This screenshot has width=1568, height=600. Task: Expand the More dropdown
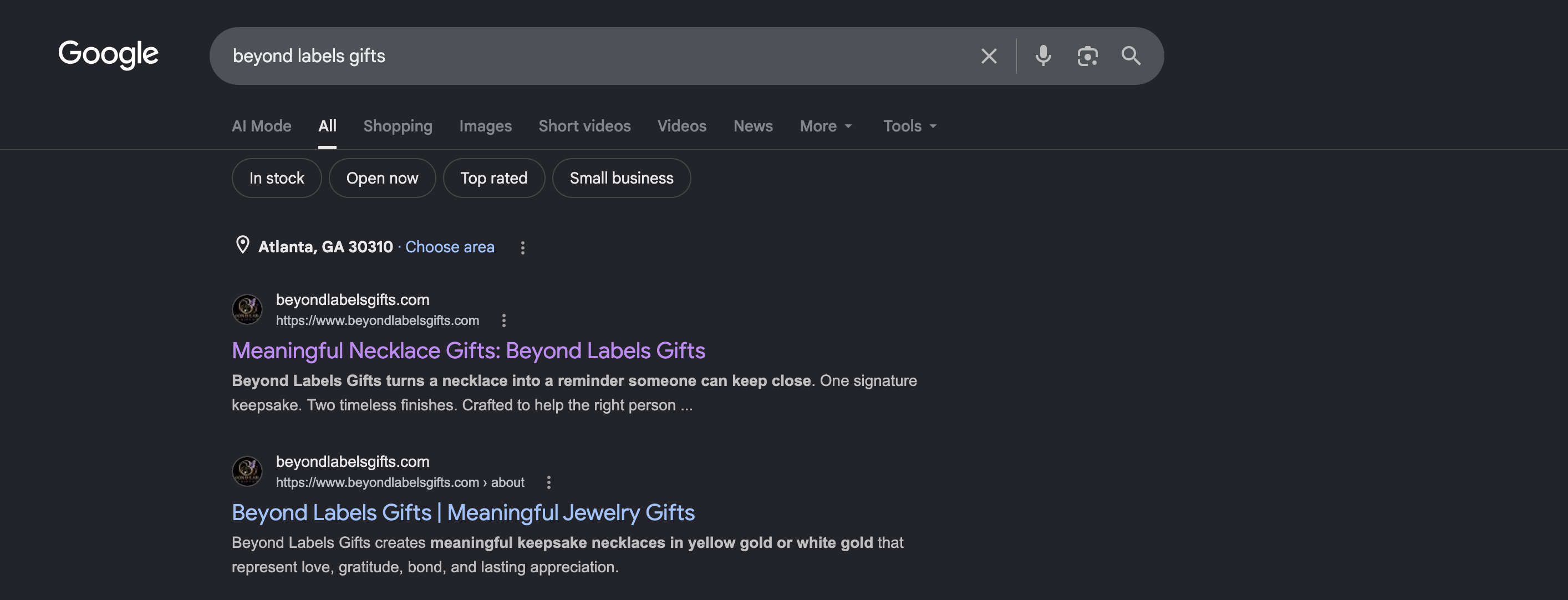826,126
